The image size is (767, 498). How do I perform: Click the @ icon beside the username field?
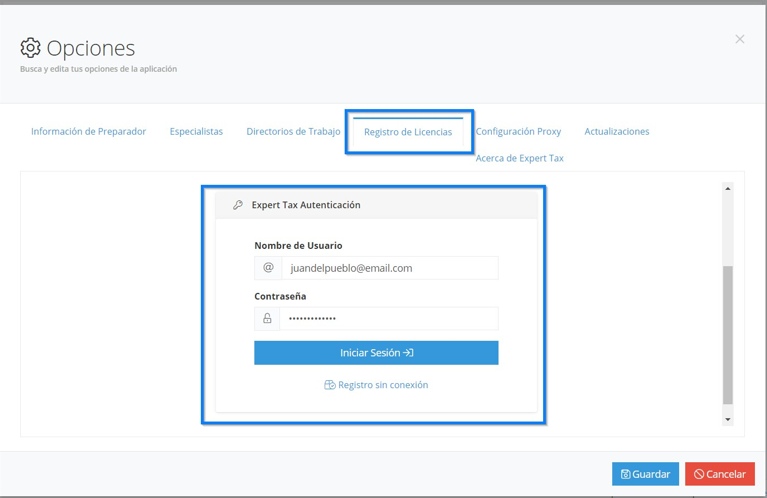[x=268, y=268]
